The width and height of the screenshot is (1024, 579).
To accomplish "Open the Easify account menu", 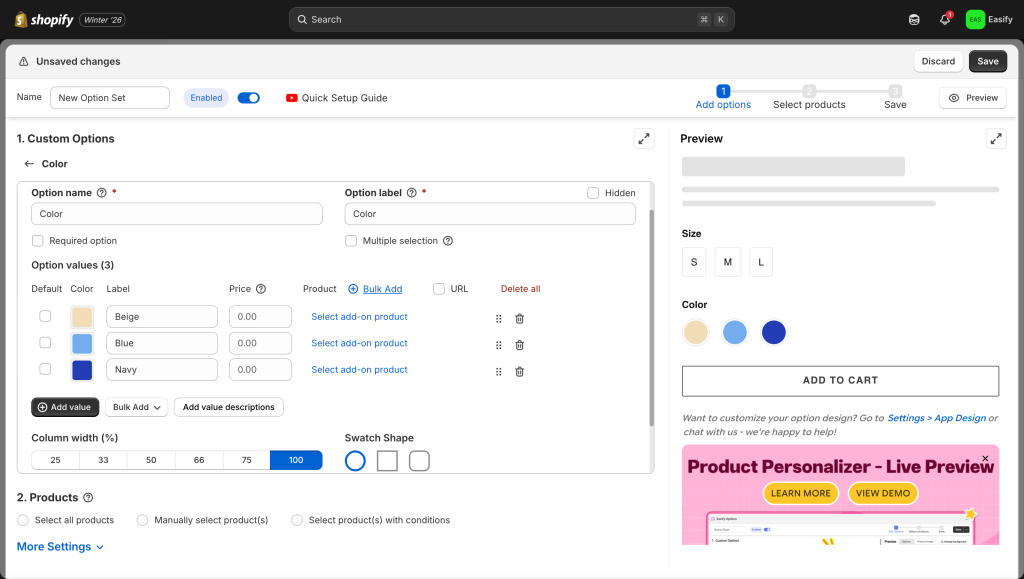I will pos(989,19).
